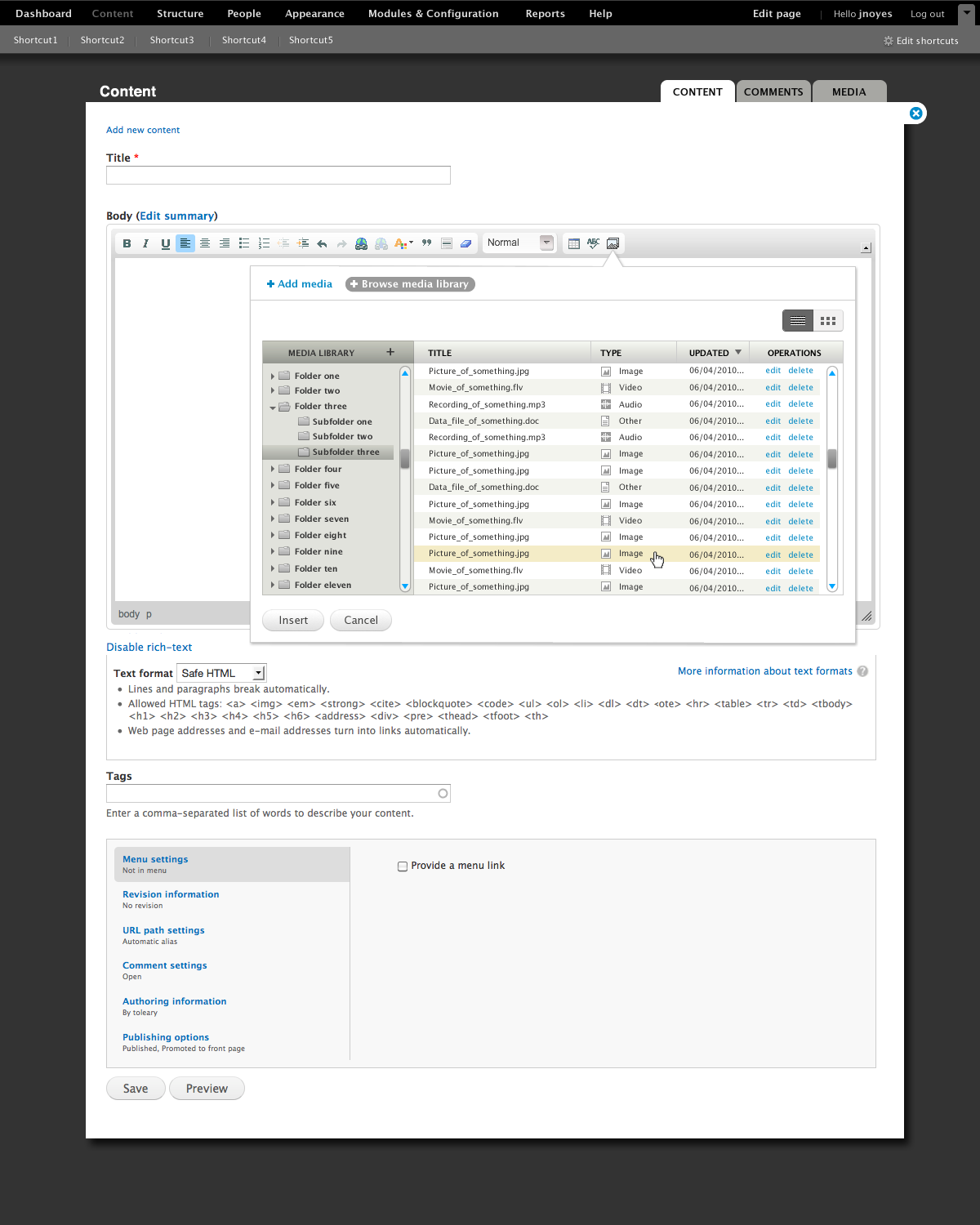Open the Safe HTML text format dropdown
The width and height of the screenshot is (980, 1225).
tap(220, 672)
